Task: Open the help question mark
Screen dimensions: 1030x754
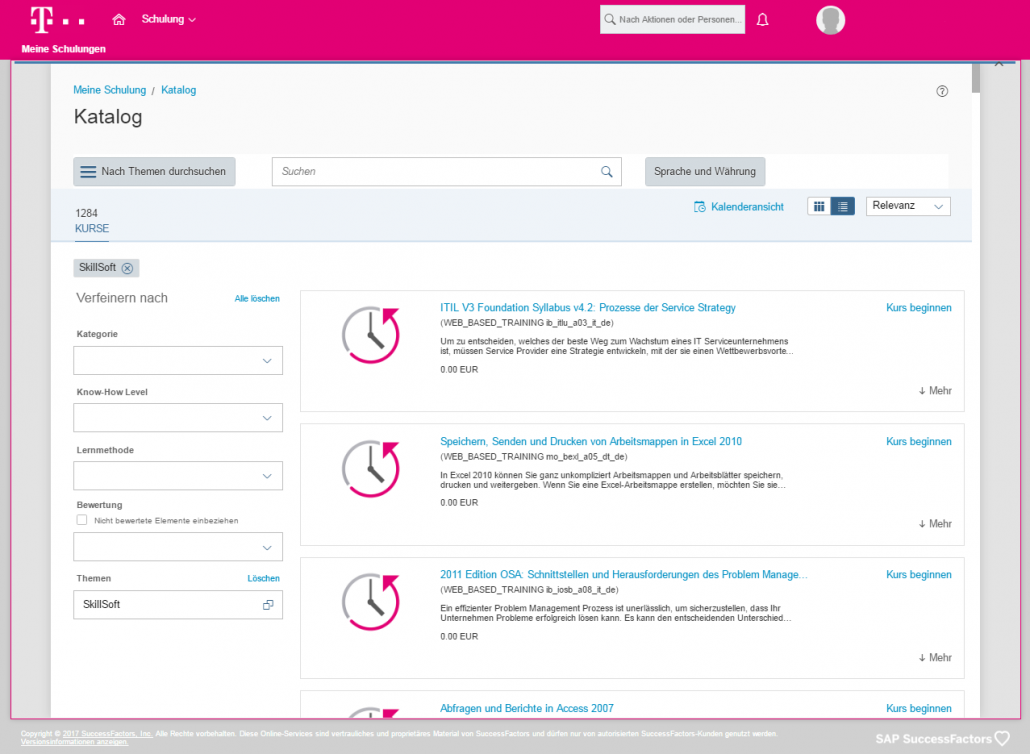Action: (941, 90)
